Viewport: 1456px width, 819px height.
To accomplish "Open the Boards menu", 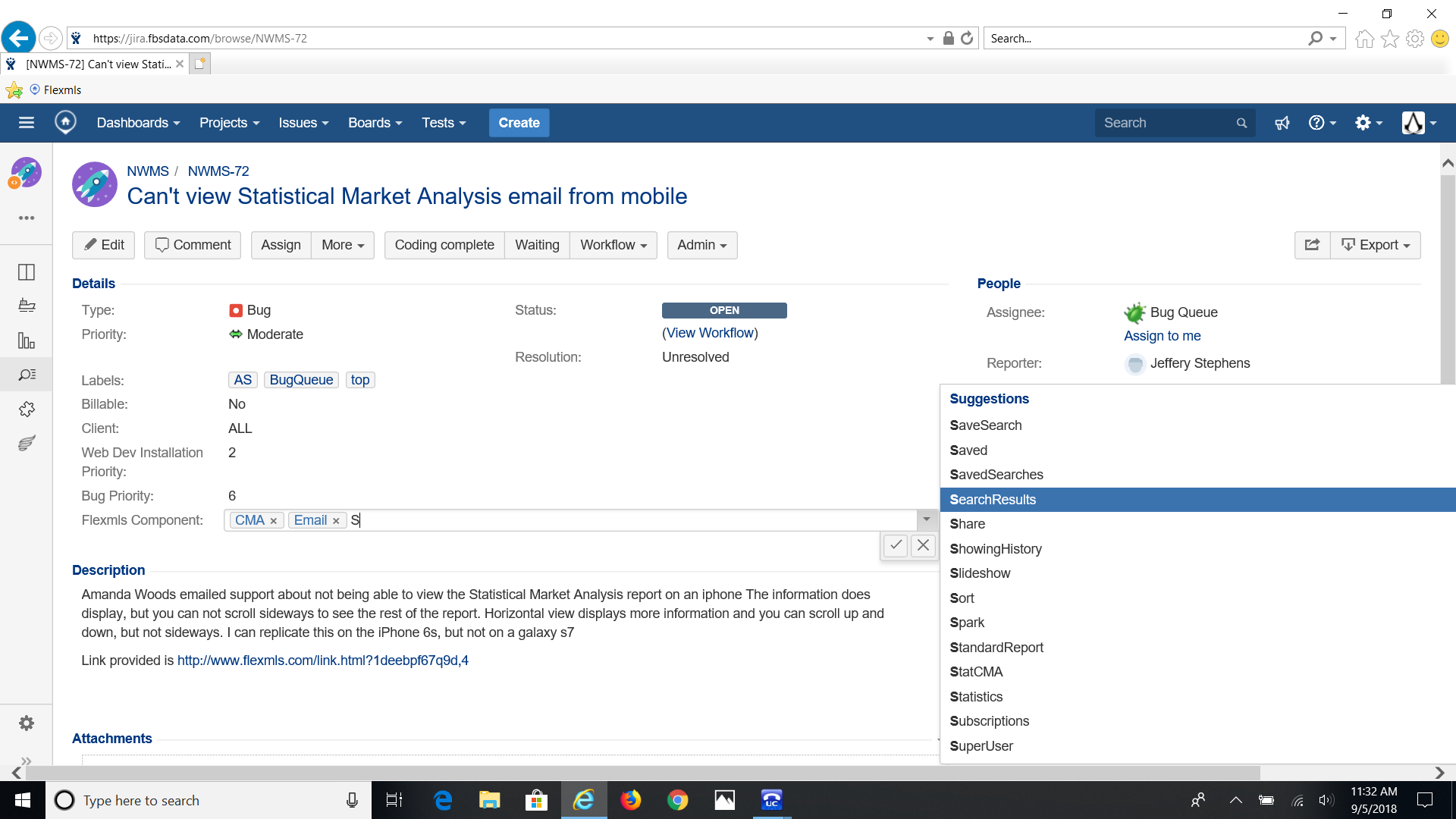I will (x=375, y=123).
